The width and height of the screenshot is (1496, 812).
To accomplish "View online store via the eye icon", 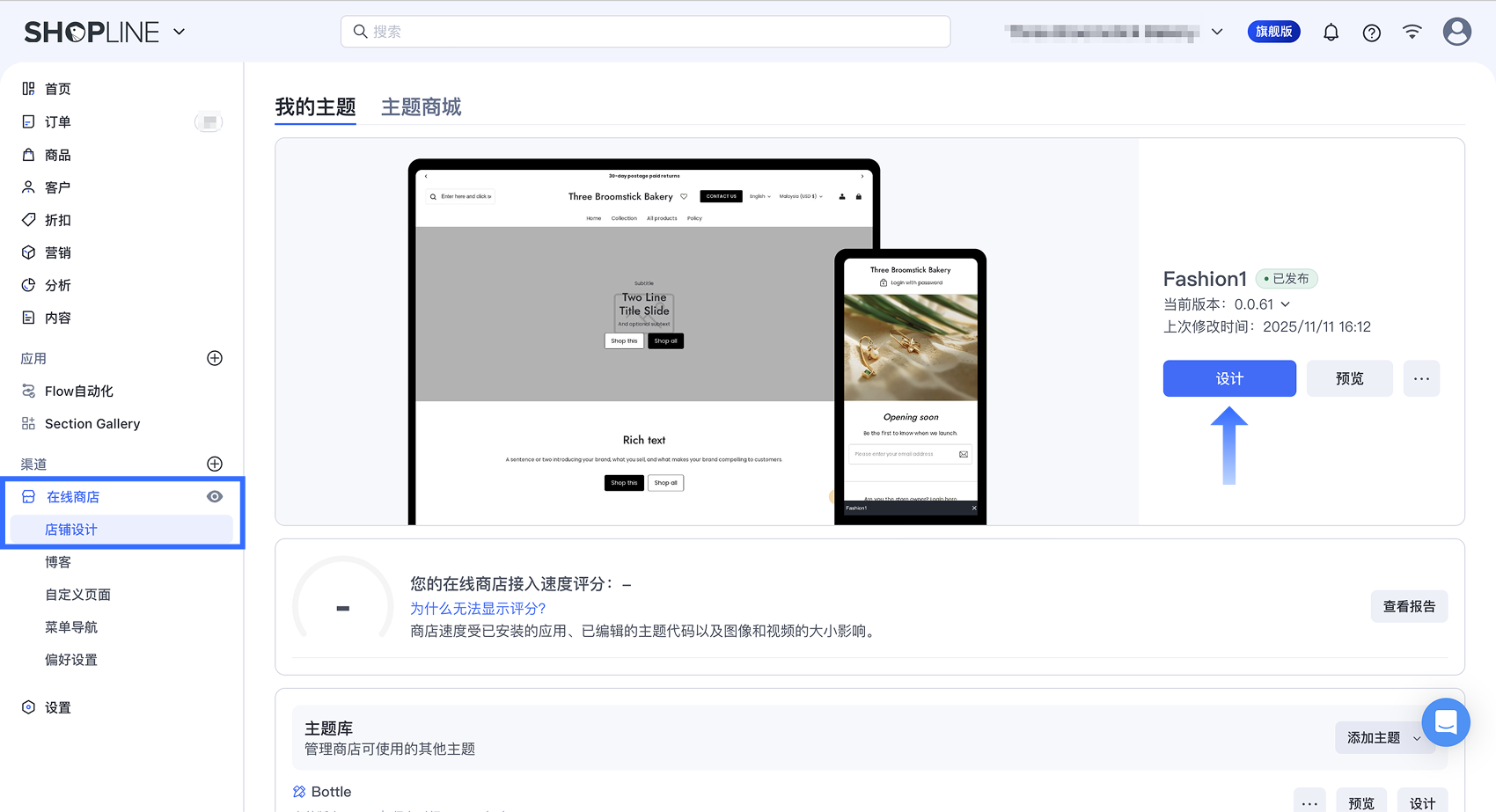I will point(215,497).
